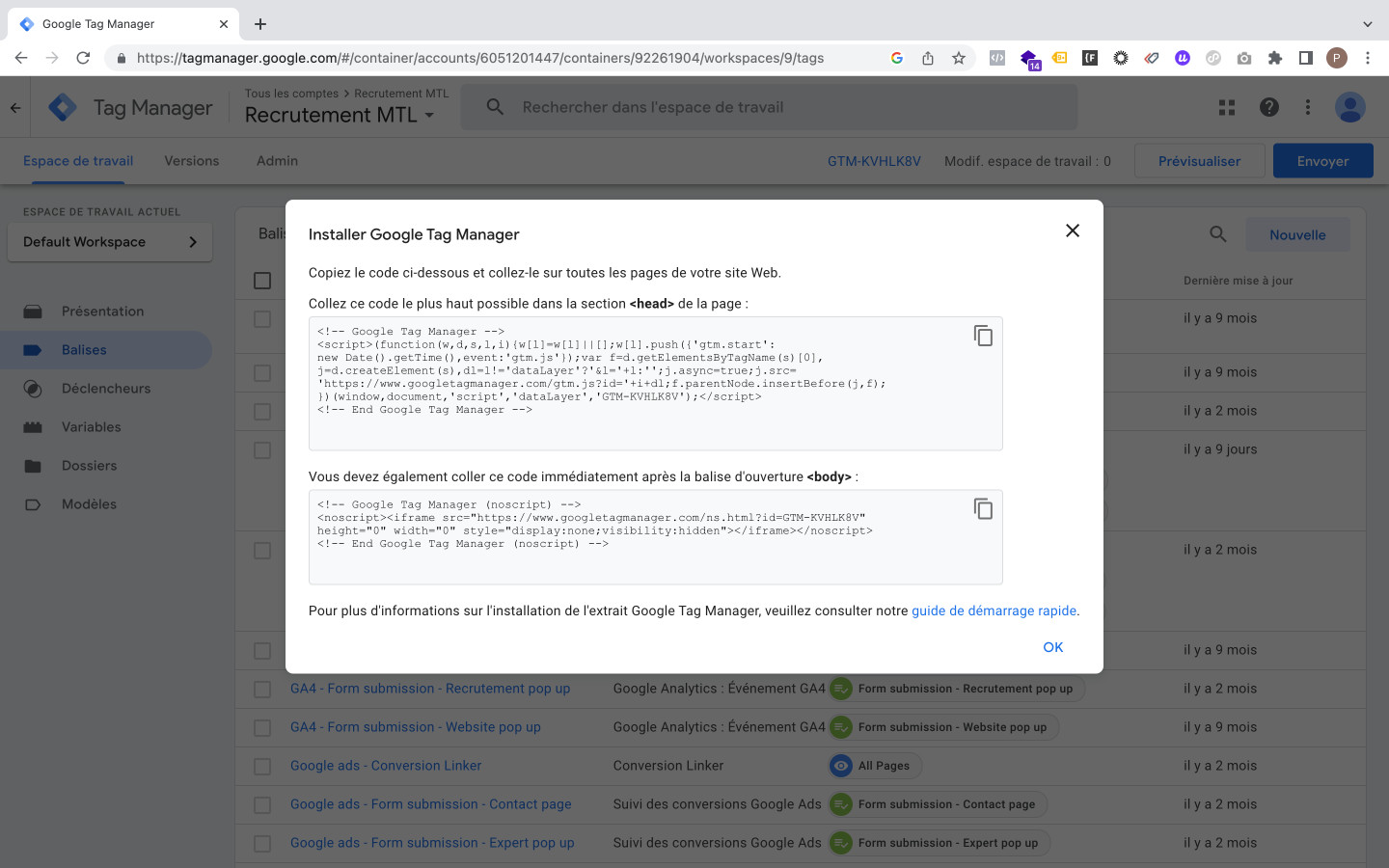Open GA4 - Form submission - Recrutement pop up tag
The height and width of the screenshot is (868, 1389).
coord(430,689)
